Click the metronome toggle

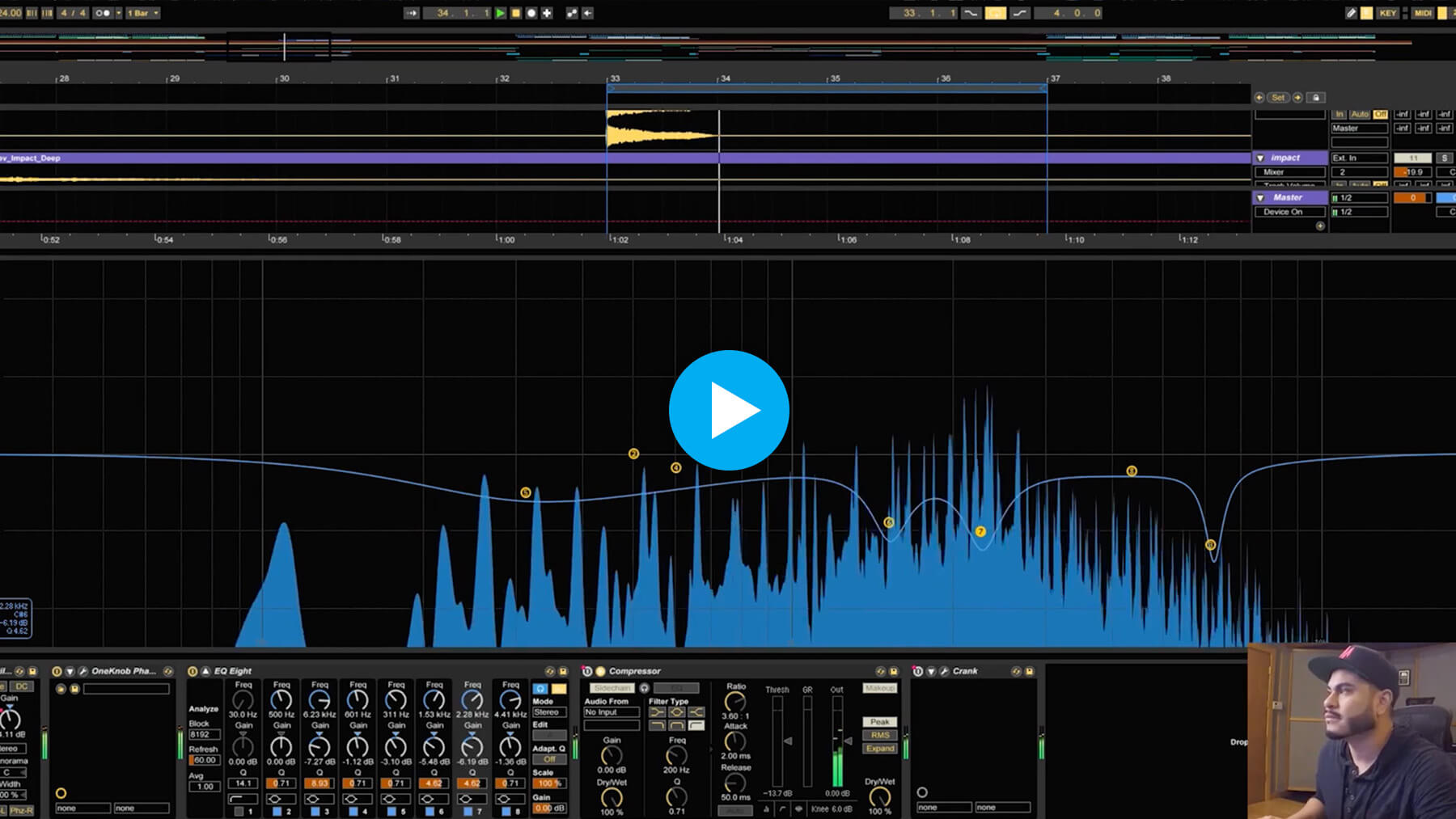103,13
